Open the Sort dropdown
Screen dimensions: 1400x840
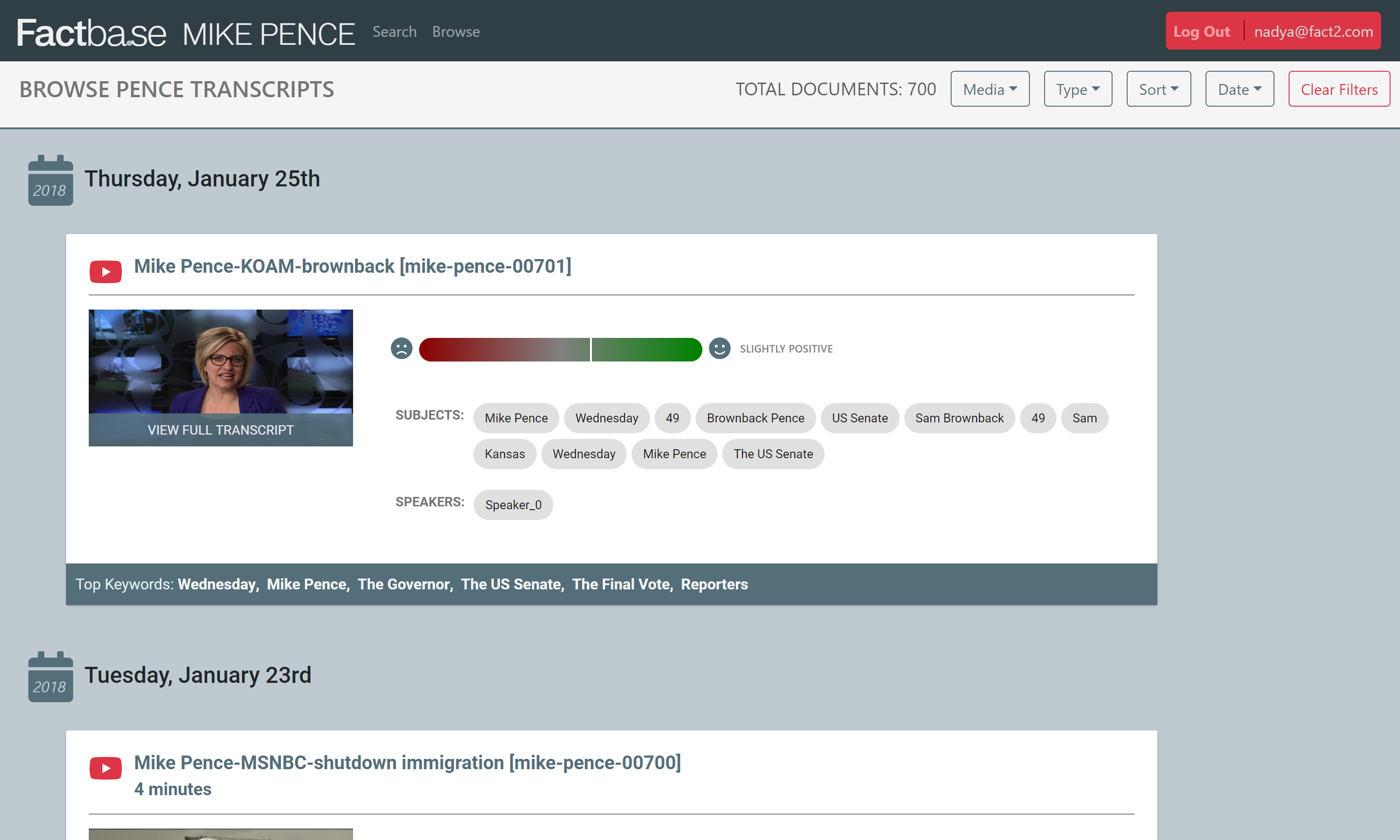pos(1158,89)
